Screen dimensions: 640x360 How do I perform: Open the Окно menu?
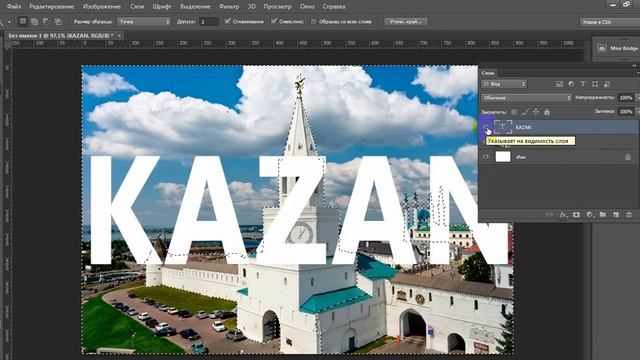coord(307,7)
